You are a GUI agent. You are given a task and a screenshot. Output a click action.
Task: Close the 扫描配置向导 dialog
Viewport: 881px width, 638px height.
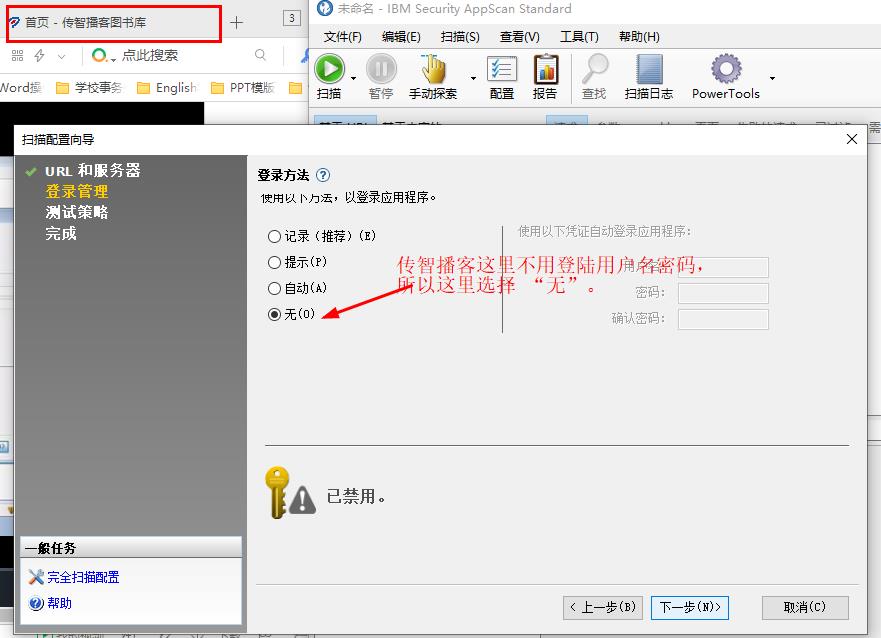tap(852, 139)
